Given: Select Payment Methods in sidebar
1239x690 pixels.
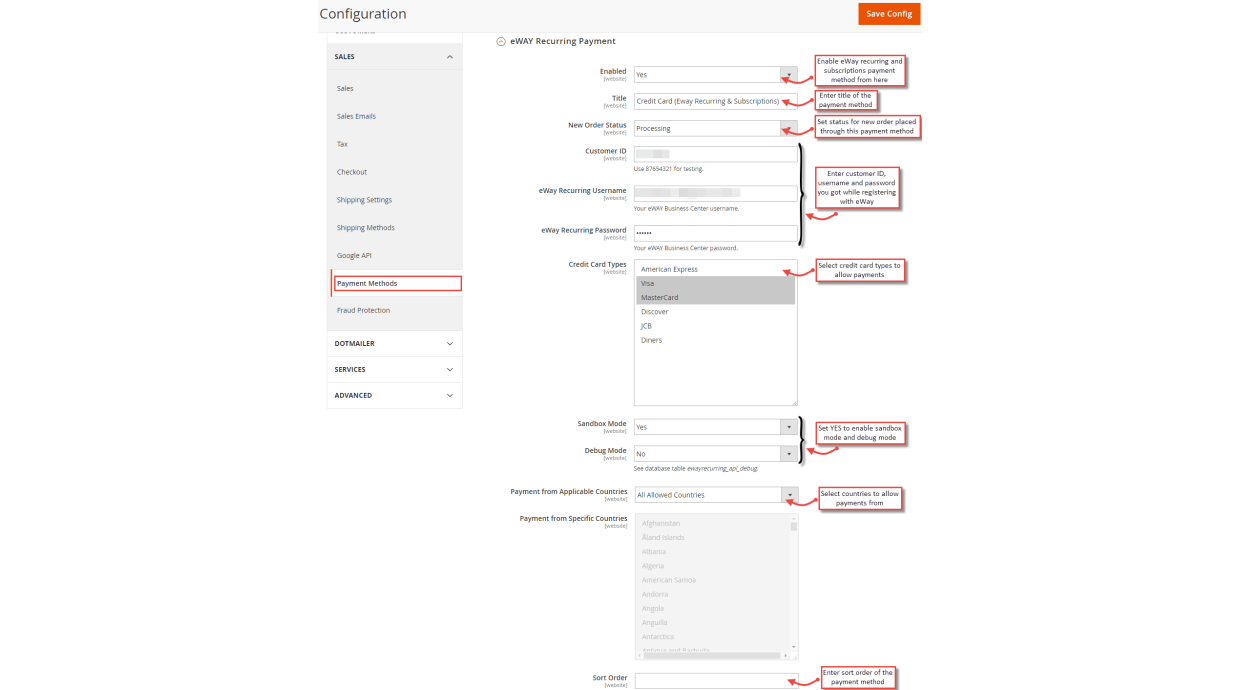Looking at the screenshot, I should point(397,284).
